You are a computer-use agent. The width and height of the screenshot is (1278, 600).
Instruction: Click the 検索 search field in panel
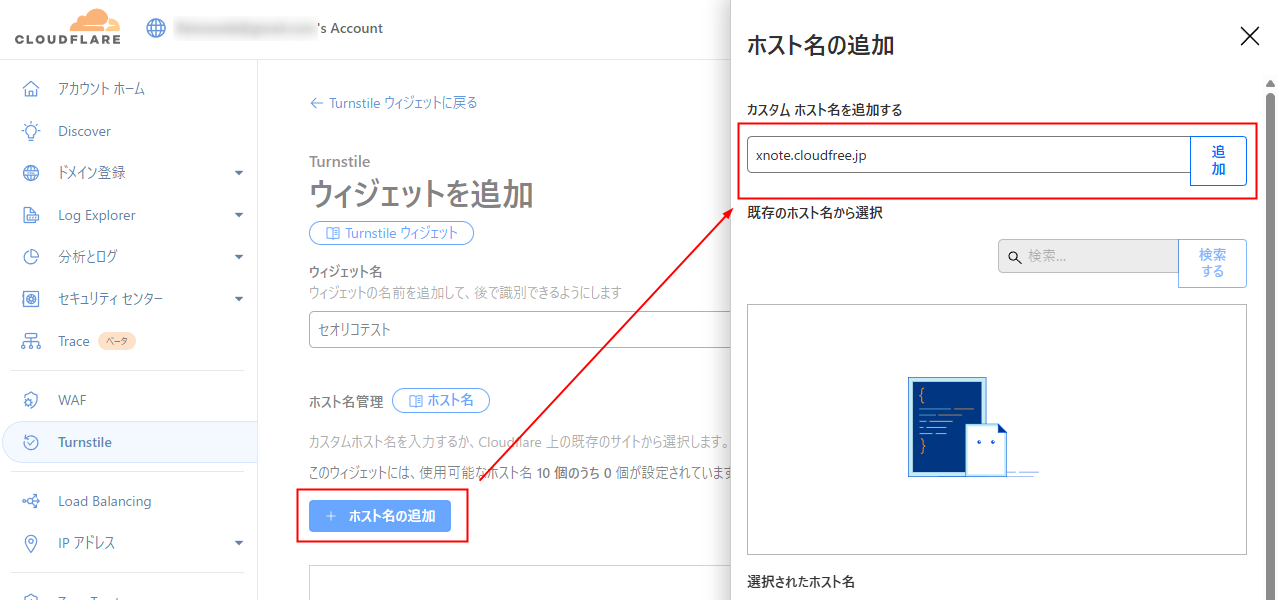[1088, 256]
